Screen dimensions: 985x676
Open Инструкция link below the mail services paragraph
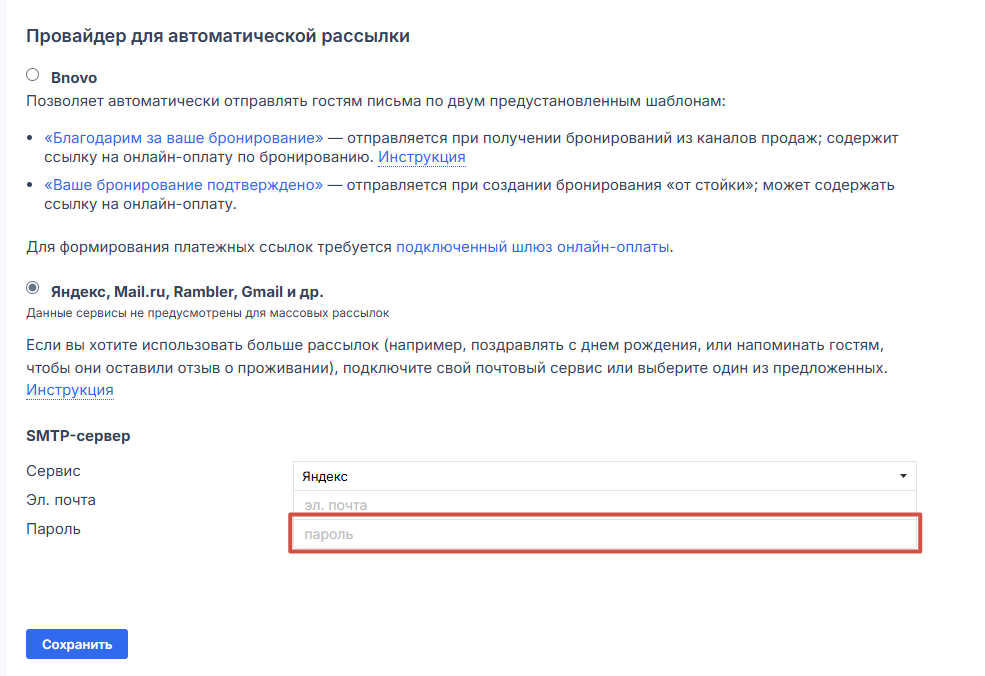(x=70, y=390)
